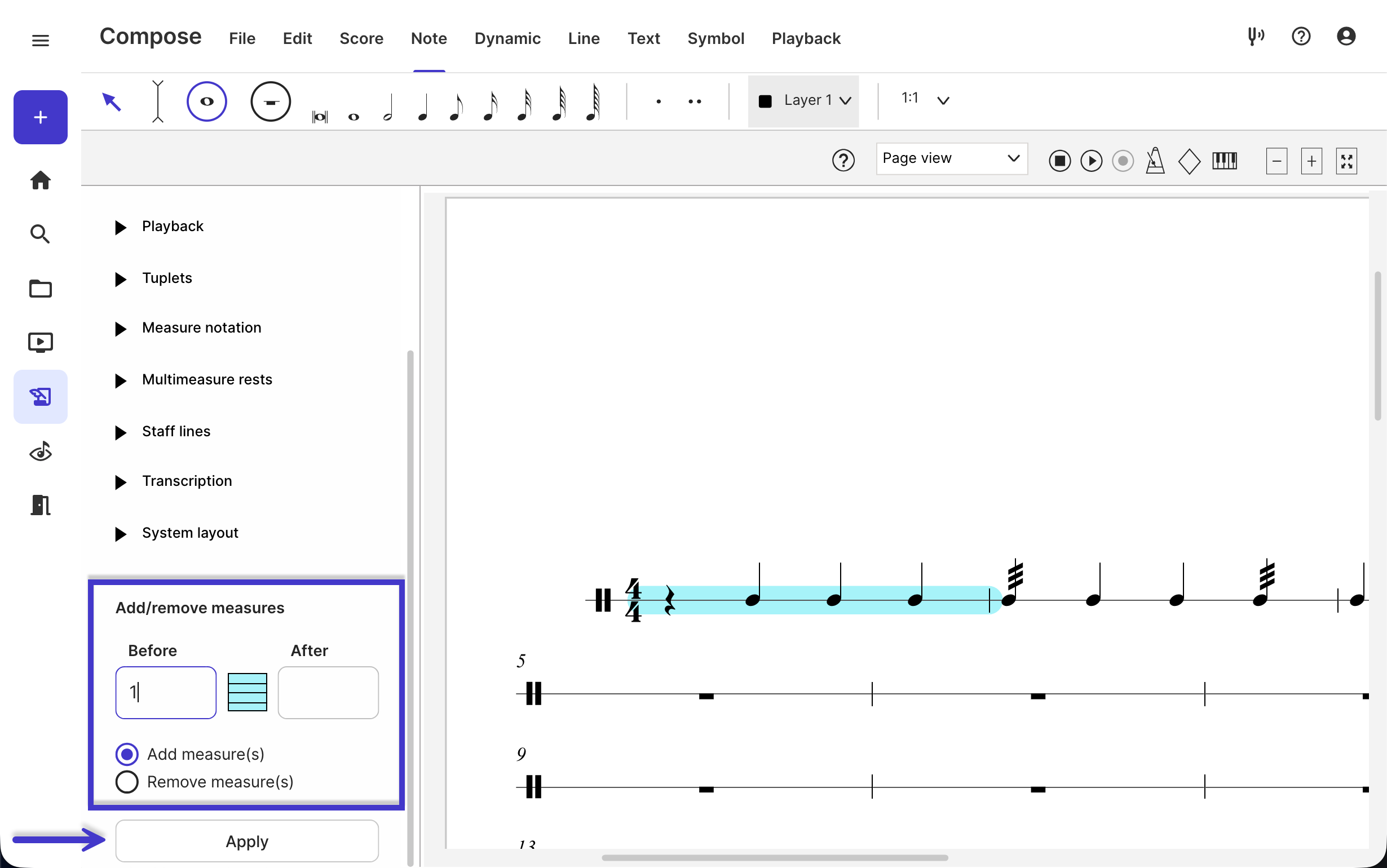This screenshot has height=868, width=1387.
Task: Open the Score menu
Action: point(361,38)
